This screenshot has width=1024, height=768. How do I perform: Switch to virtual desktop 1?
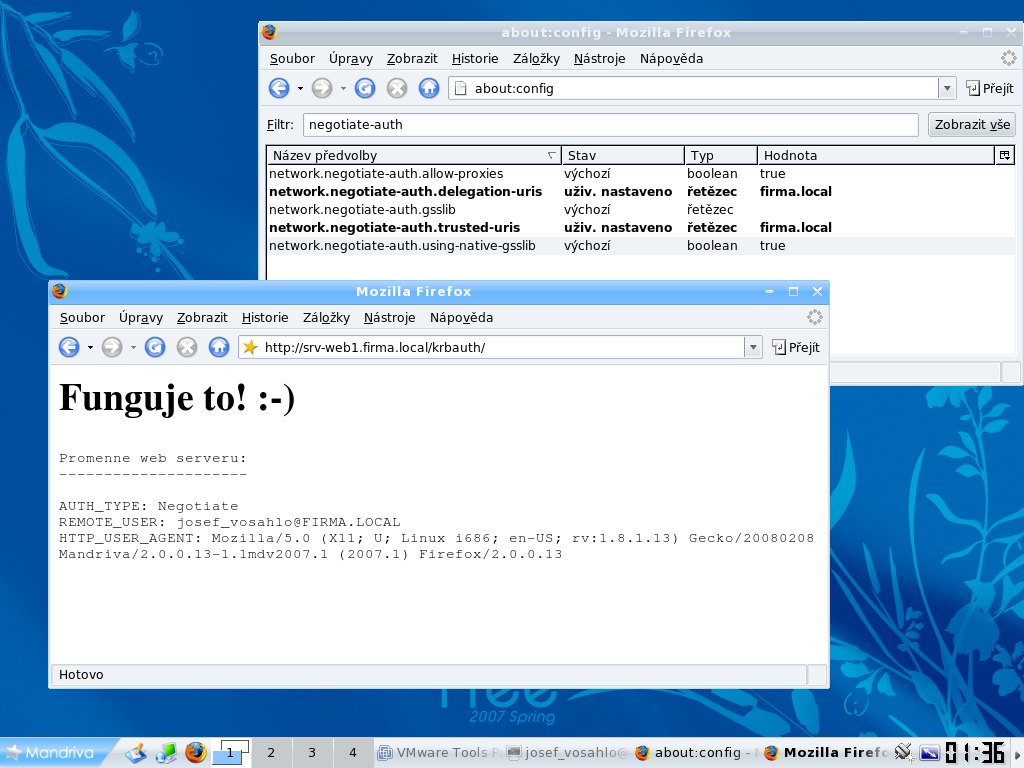coord(230,753)
